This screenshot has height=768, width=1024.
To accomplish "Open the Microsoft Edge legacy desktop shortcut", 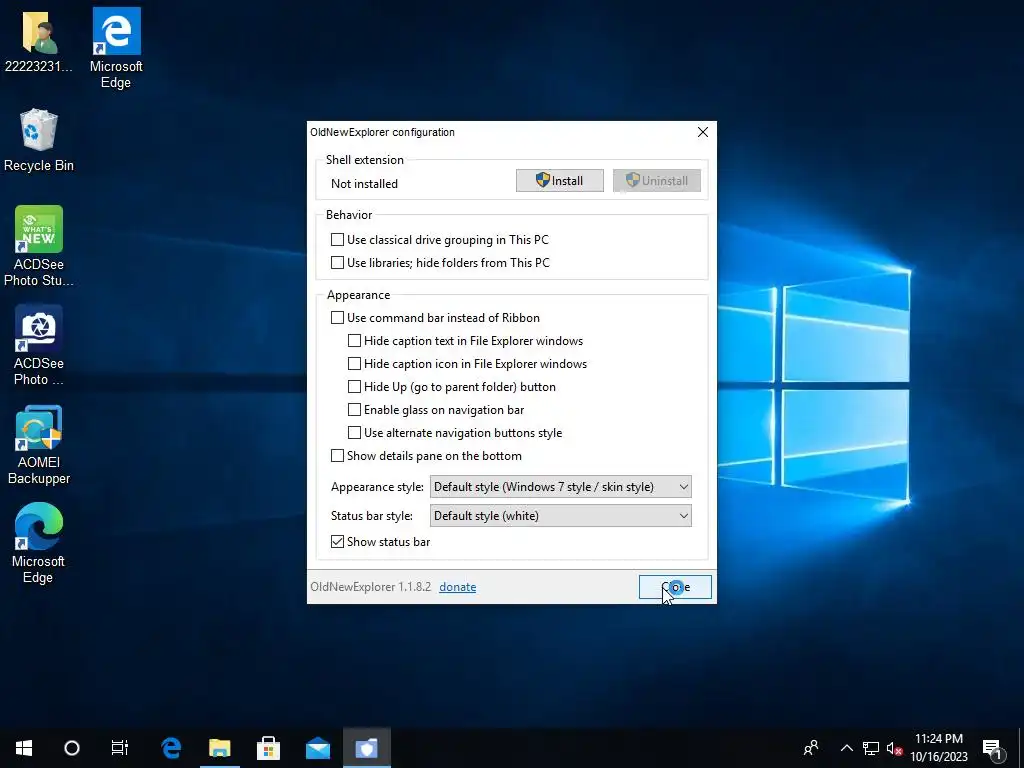I will [x=116, y=47].
